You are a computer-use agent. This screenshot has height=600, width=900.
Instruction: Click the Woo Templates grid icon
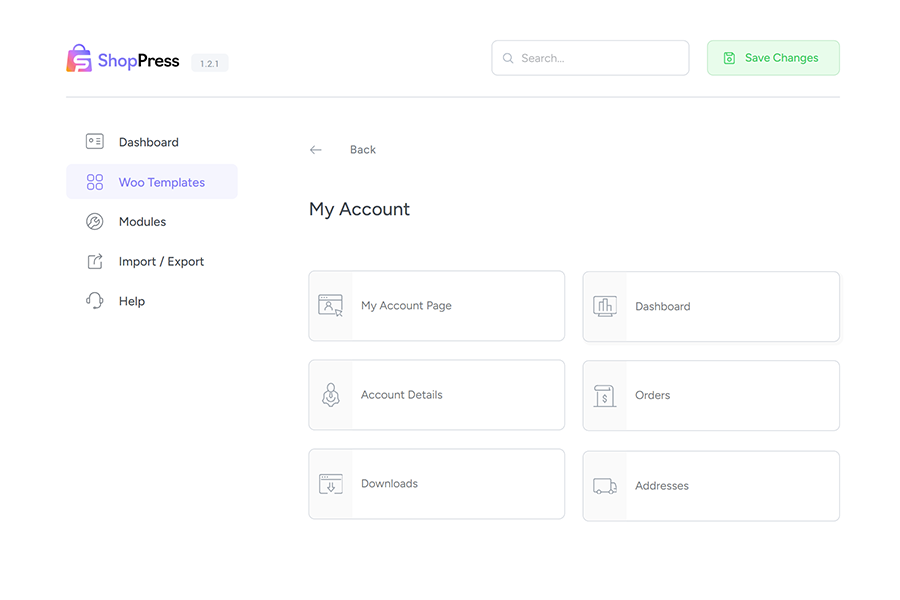tap(95, 182)
